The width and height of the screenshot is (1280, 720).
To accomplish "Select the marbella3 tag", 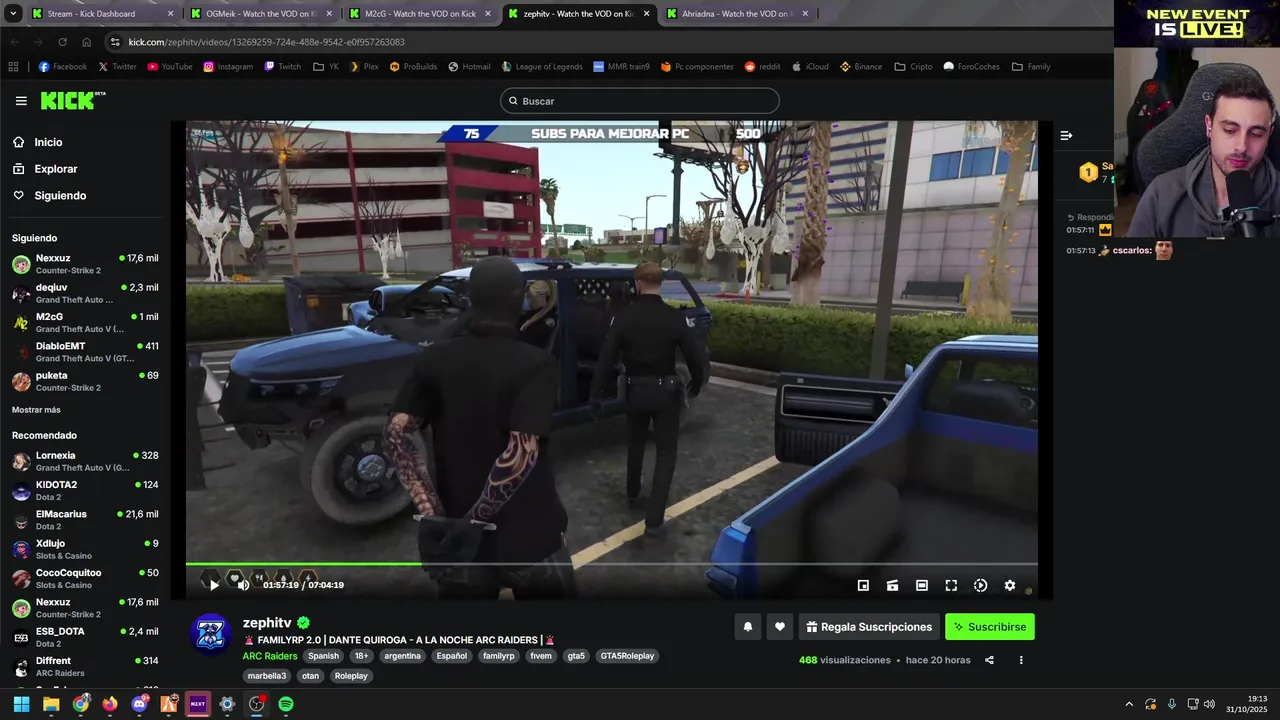I will [267, 676].
